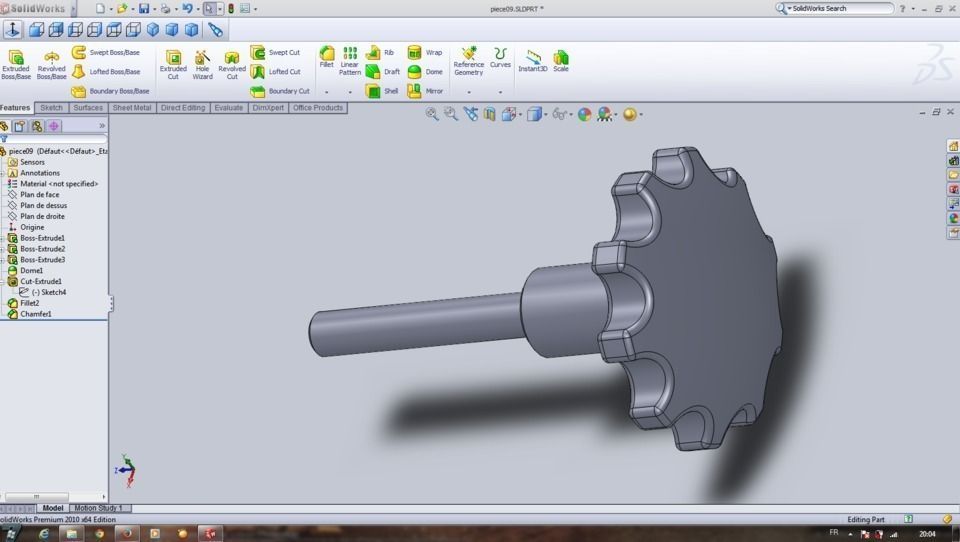This screenshot has width=960, height=542.
Task: Save the document with floppy icon
Action: [x=144, y=9]
